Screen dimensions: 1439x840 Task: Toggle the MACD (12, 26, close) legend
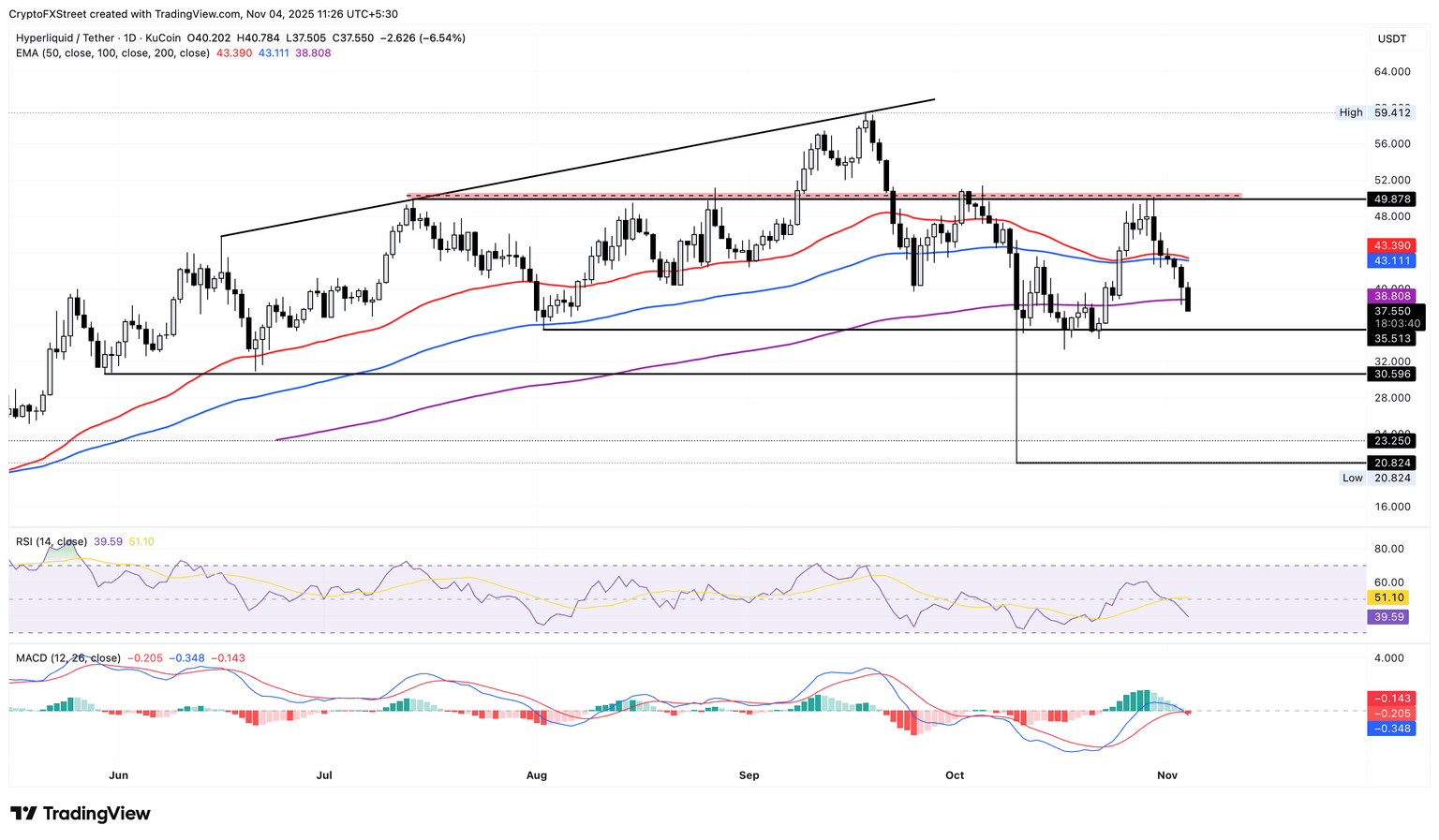point(67,658)
